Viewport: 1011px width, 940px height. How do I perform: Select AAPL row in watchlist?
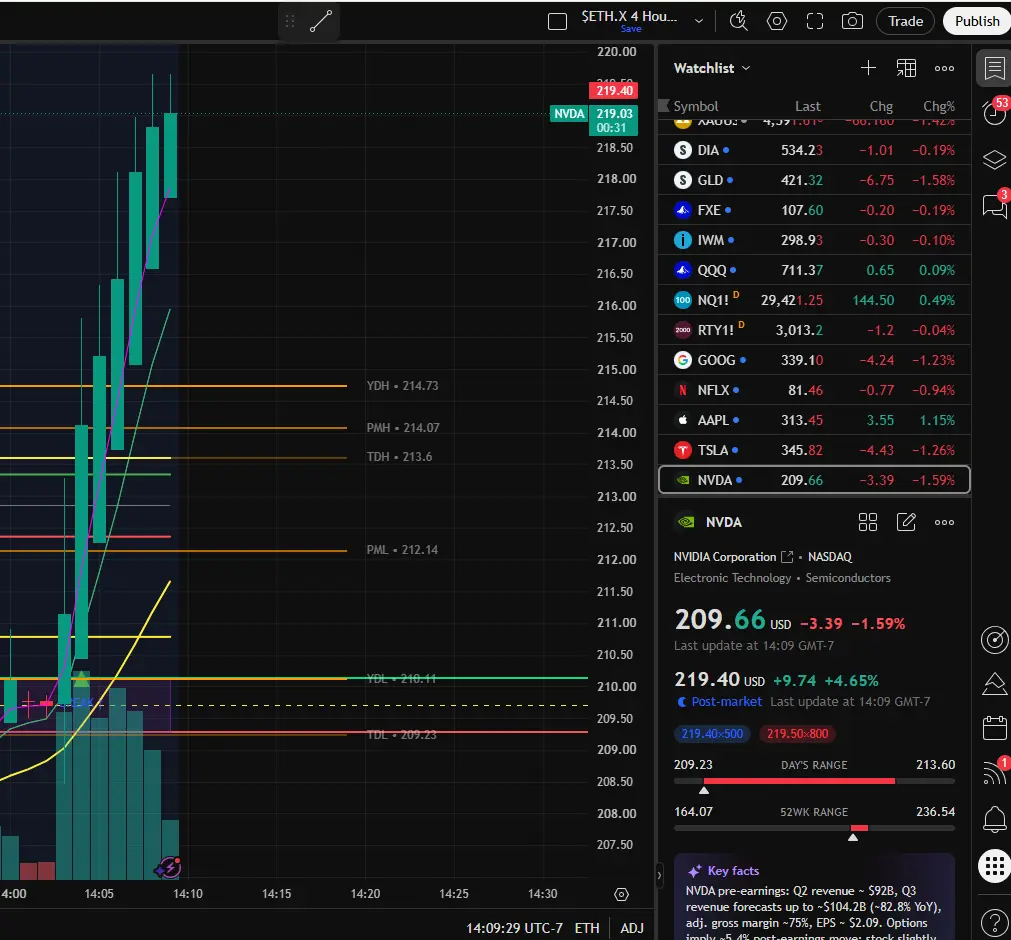tap(814, 420)
